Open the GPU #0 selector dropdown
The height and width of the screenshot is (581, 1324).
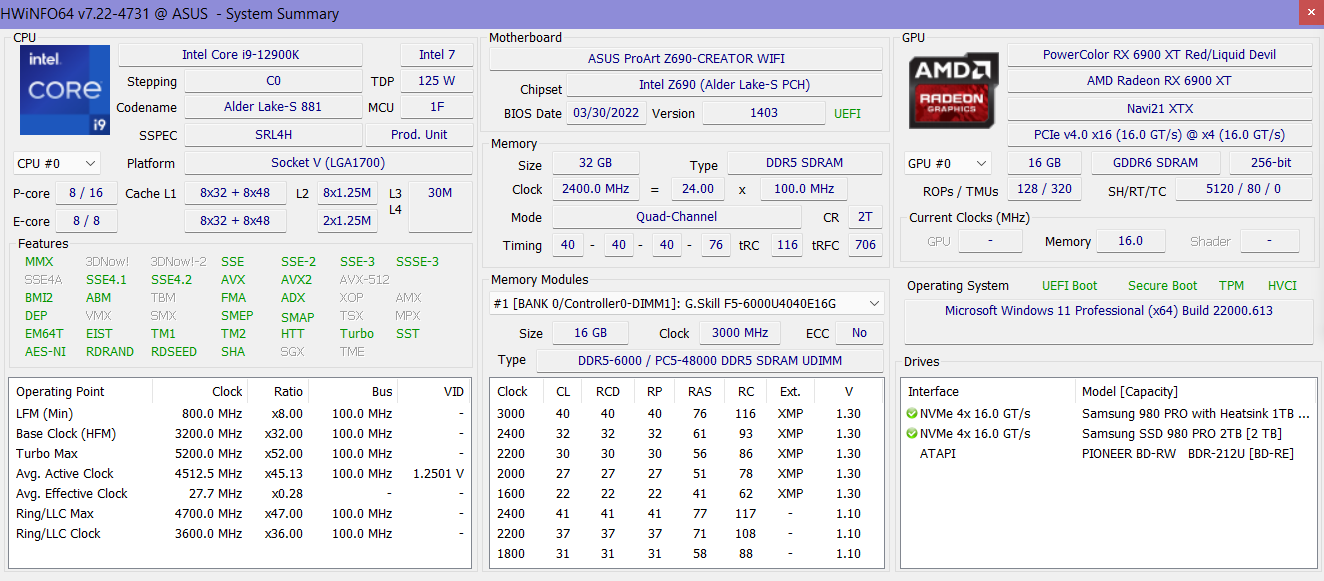(947, 163)
